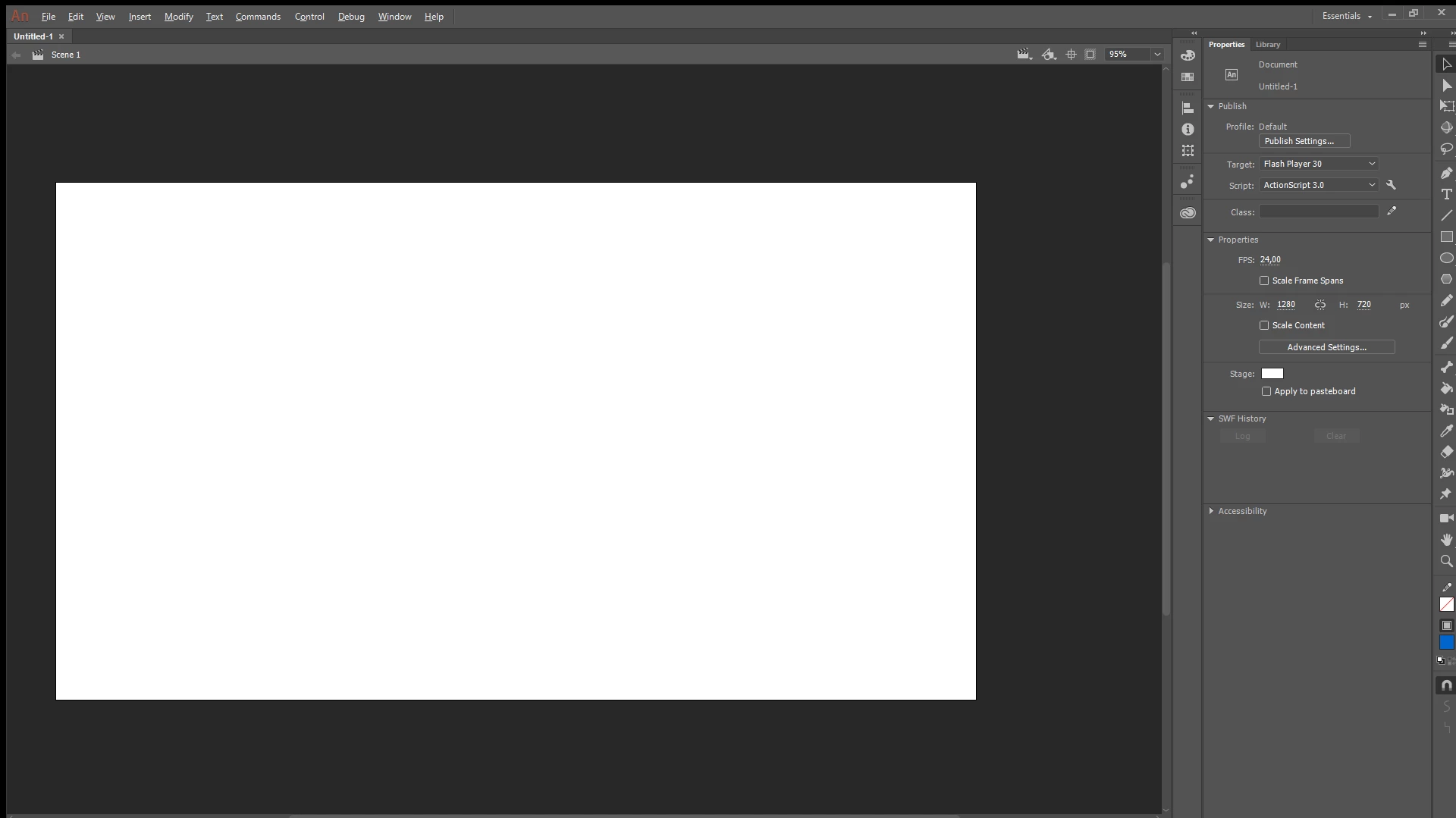Image resolution: width=1456 pixels, height=818 pixels.
Task: Select the Pencil tool
Action: point(1446,301)
